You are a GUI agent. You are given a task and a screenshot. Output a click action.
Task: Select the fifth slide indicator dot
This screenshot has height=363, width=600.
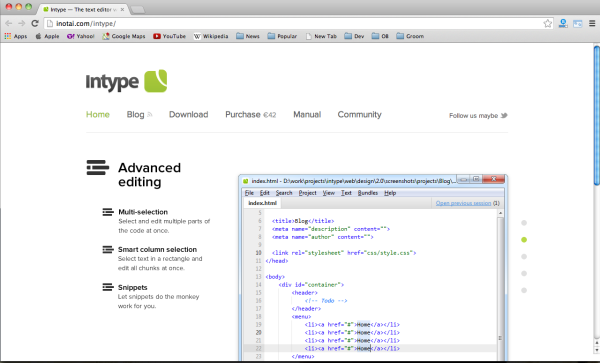pyautogui.click(x=524, y=290)
